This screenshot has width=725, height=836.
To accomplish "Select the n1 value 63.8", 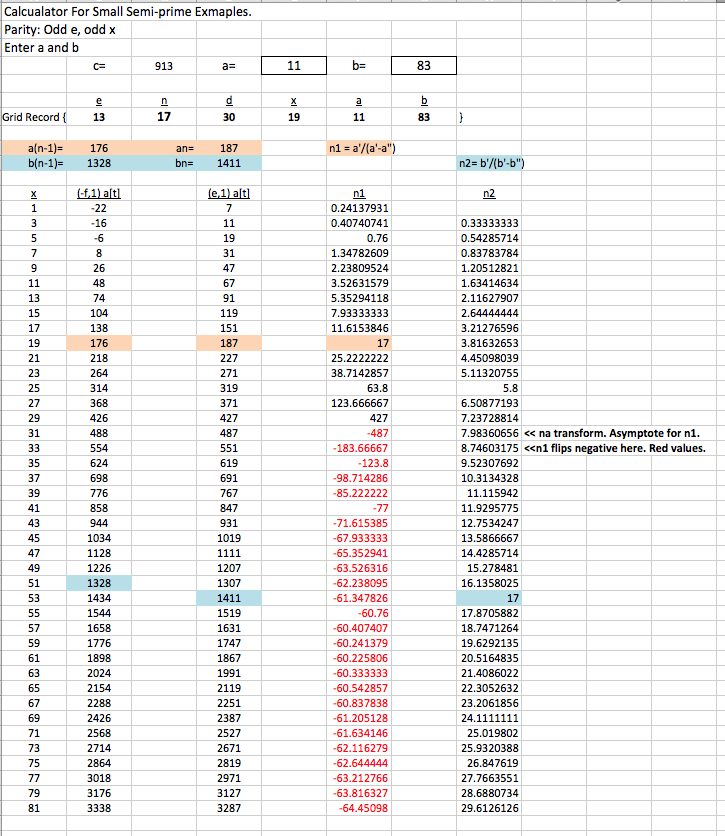I will (x=359, y=388).
